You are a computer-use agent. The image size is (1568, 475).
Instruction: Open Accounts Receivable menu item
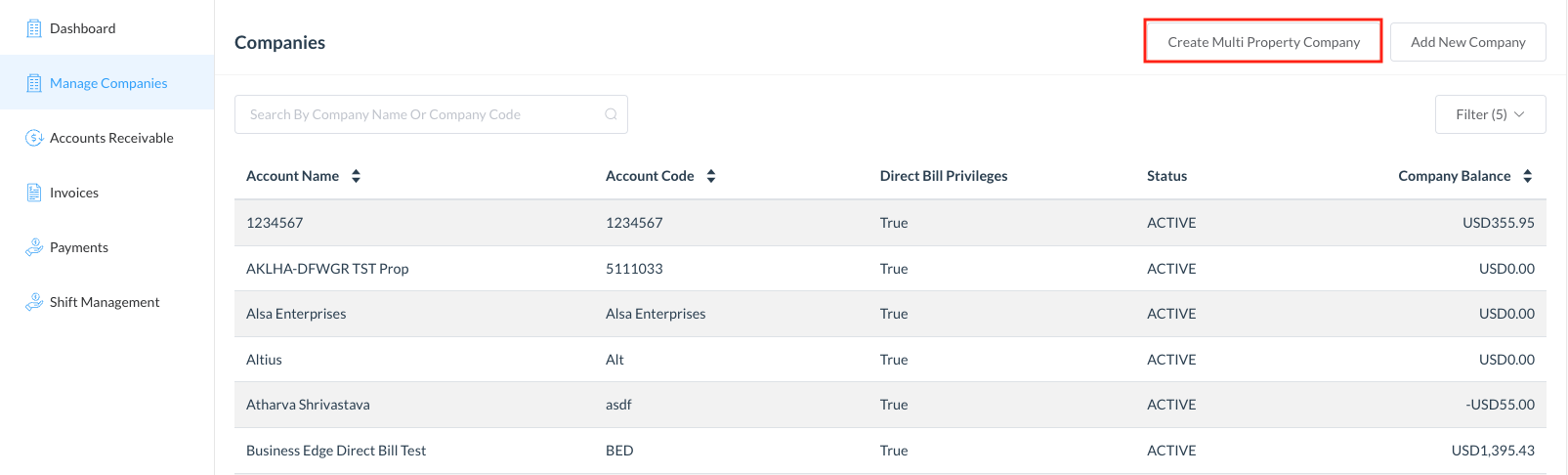[x=111, y=138]
